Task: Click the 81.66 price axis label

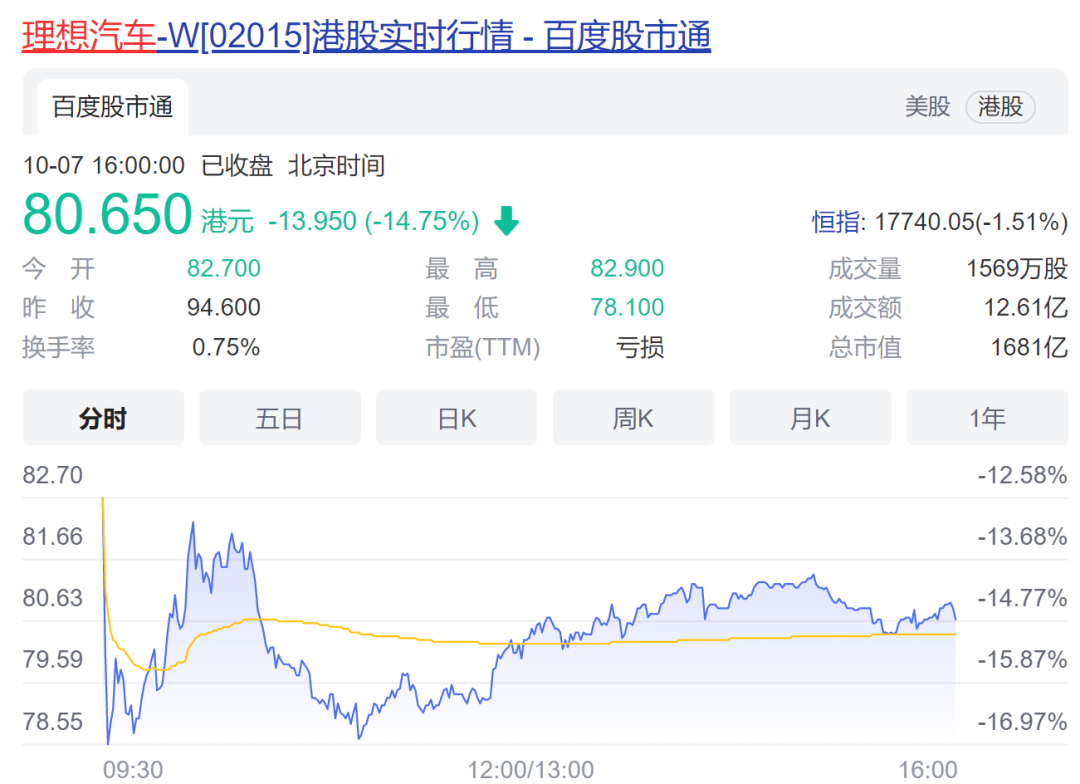Action: pos(52,536)
